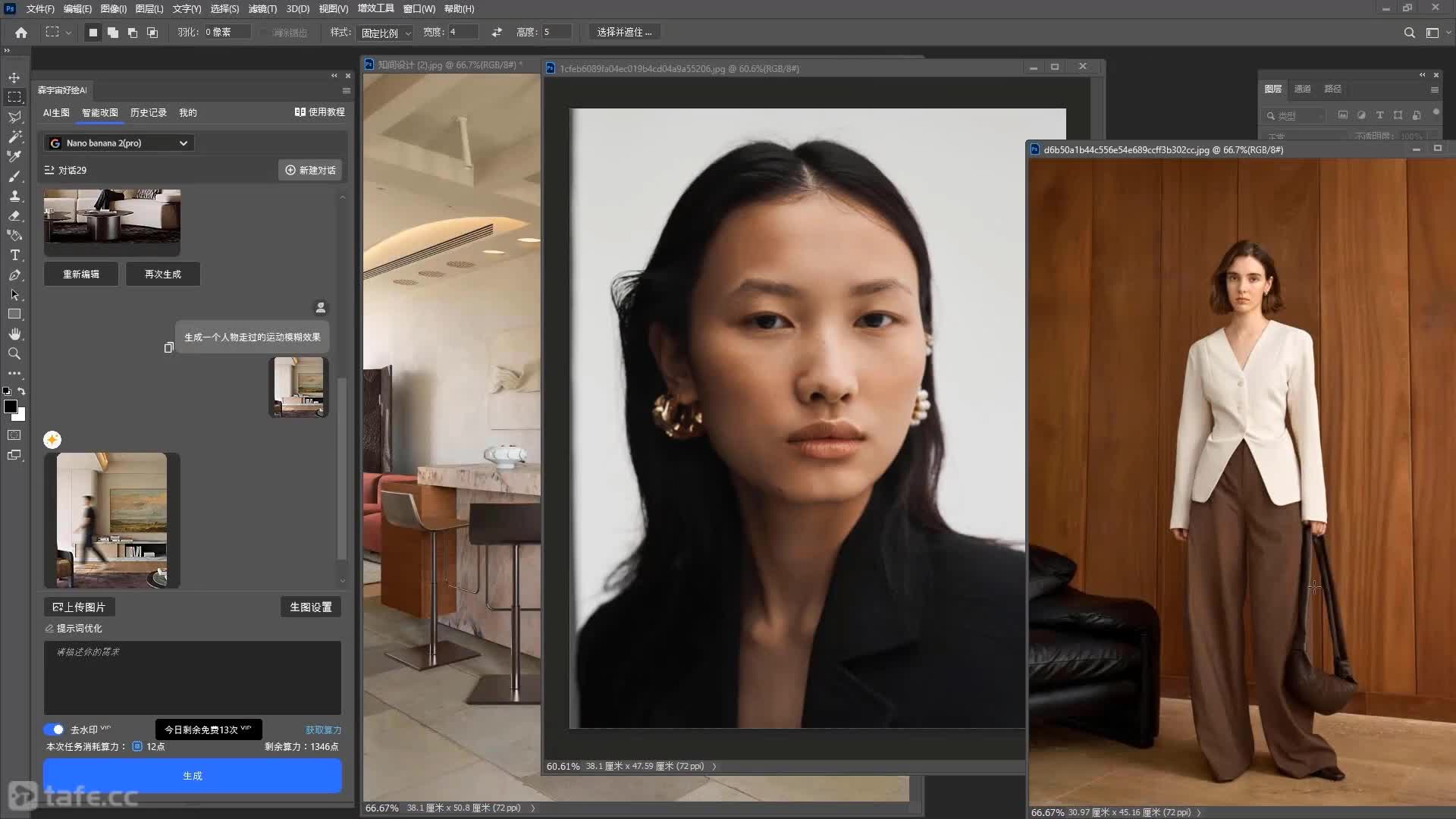Select the Hand tool
The image size is (1456, 819).
[x=14, y=334]
